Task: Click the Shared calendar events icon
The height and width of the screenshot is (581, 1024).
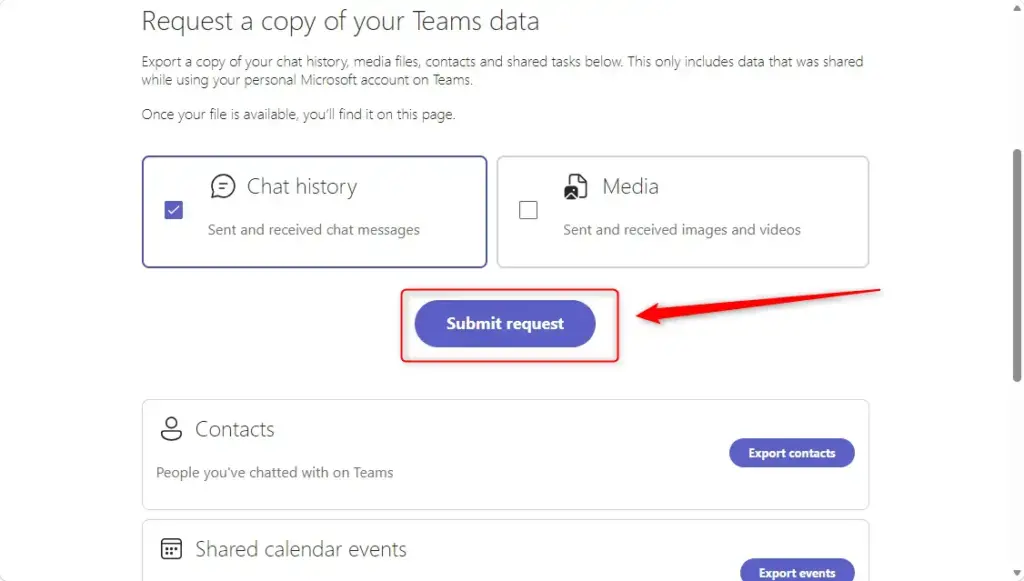Action: [171, 548]
